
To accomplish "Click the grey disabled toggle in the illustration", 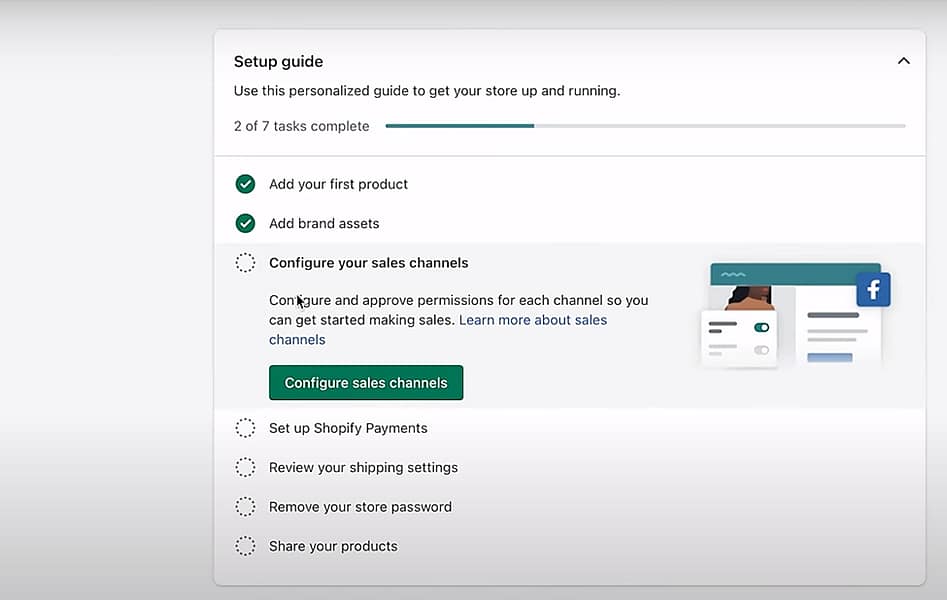I will click(761, 349).
